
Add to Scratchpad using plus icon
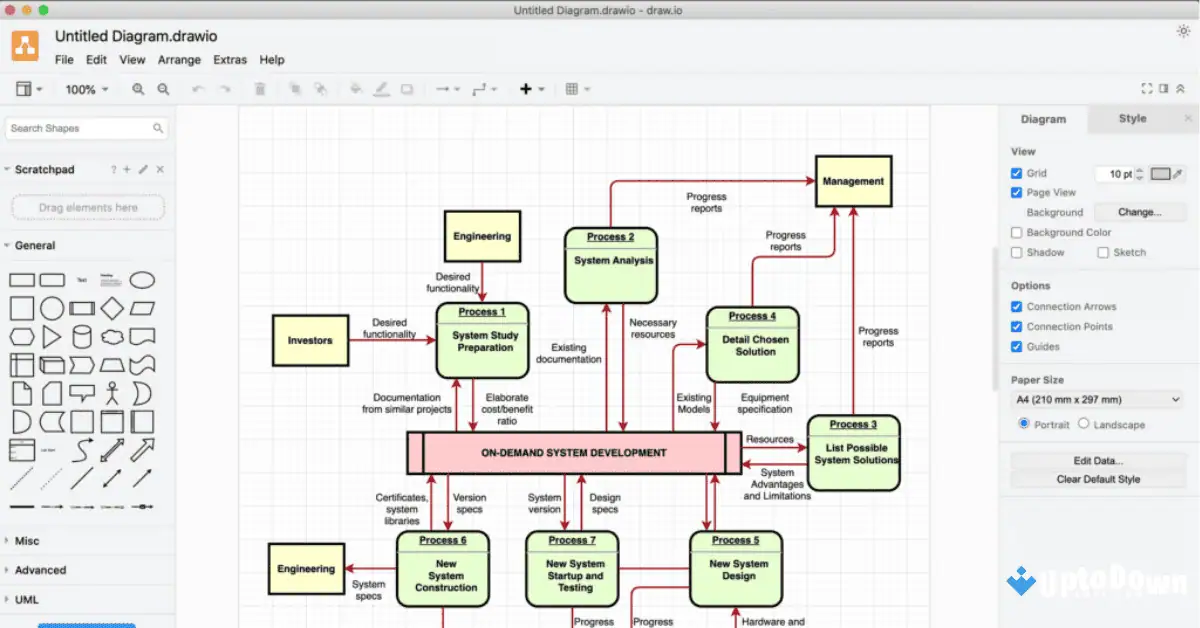coord(127,170)
